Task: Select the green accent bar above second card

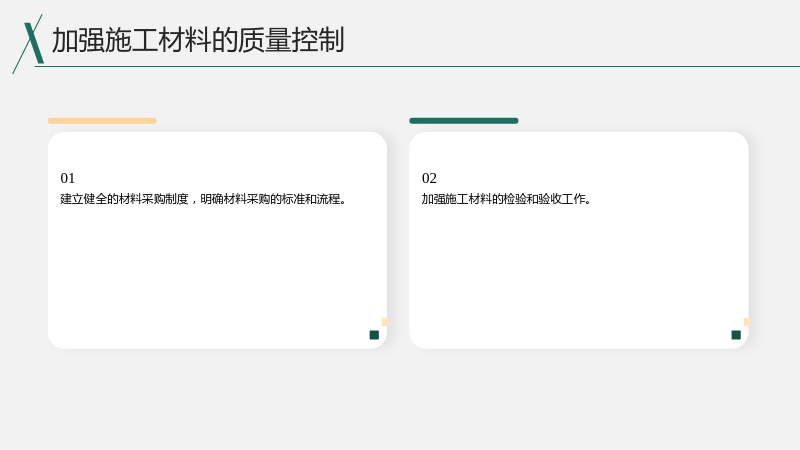Action: coord(464,121)
